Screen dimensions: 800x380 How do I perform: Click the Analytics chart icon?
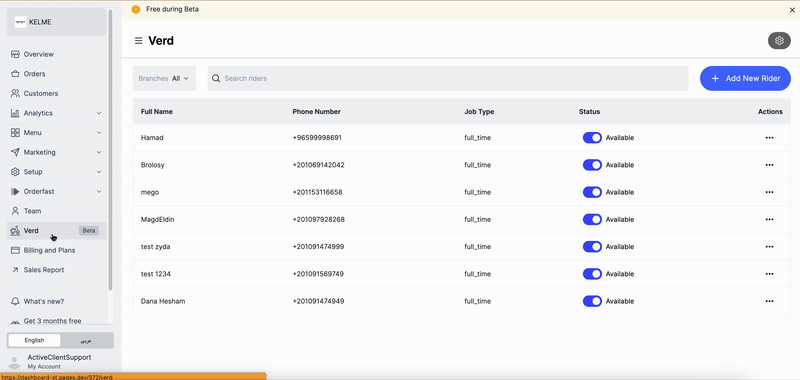(15, 113)
